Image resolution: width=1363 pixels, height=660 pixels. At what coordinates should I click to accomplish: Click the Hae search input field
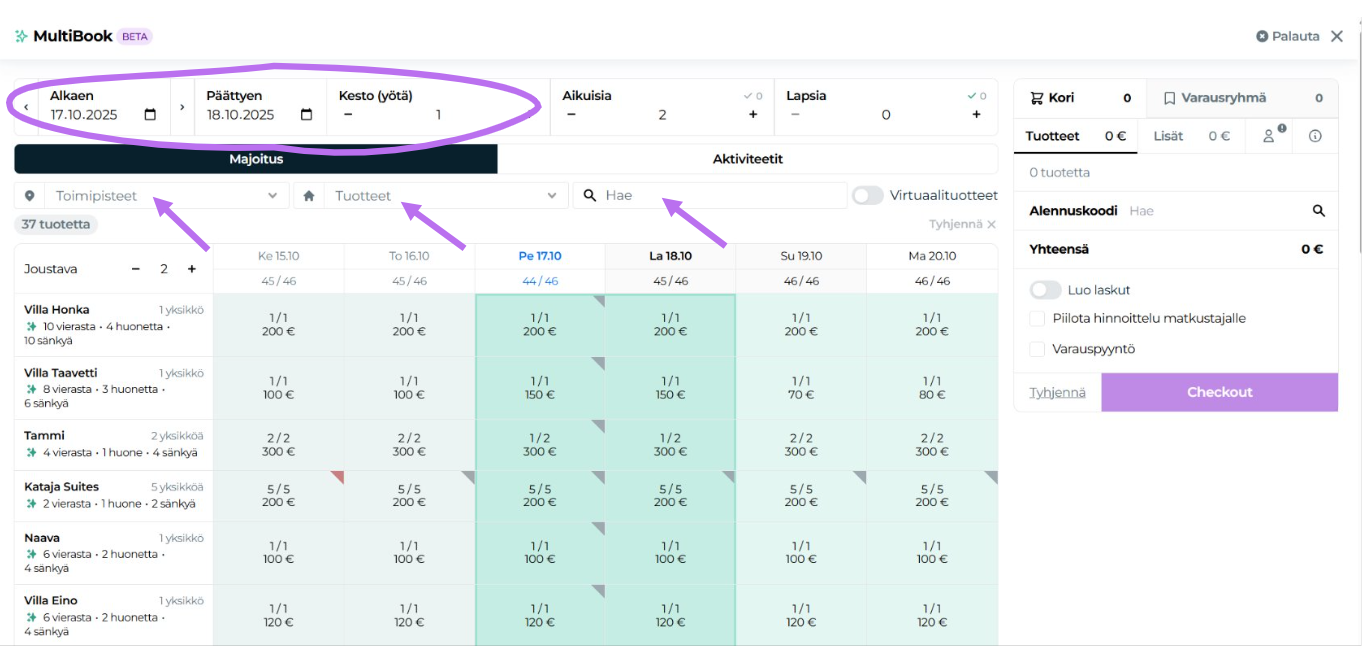720,196
